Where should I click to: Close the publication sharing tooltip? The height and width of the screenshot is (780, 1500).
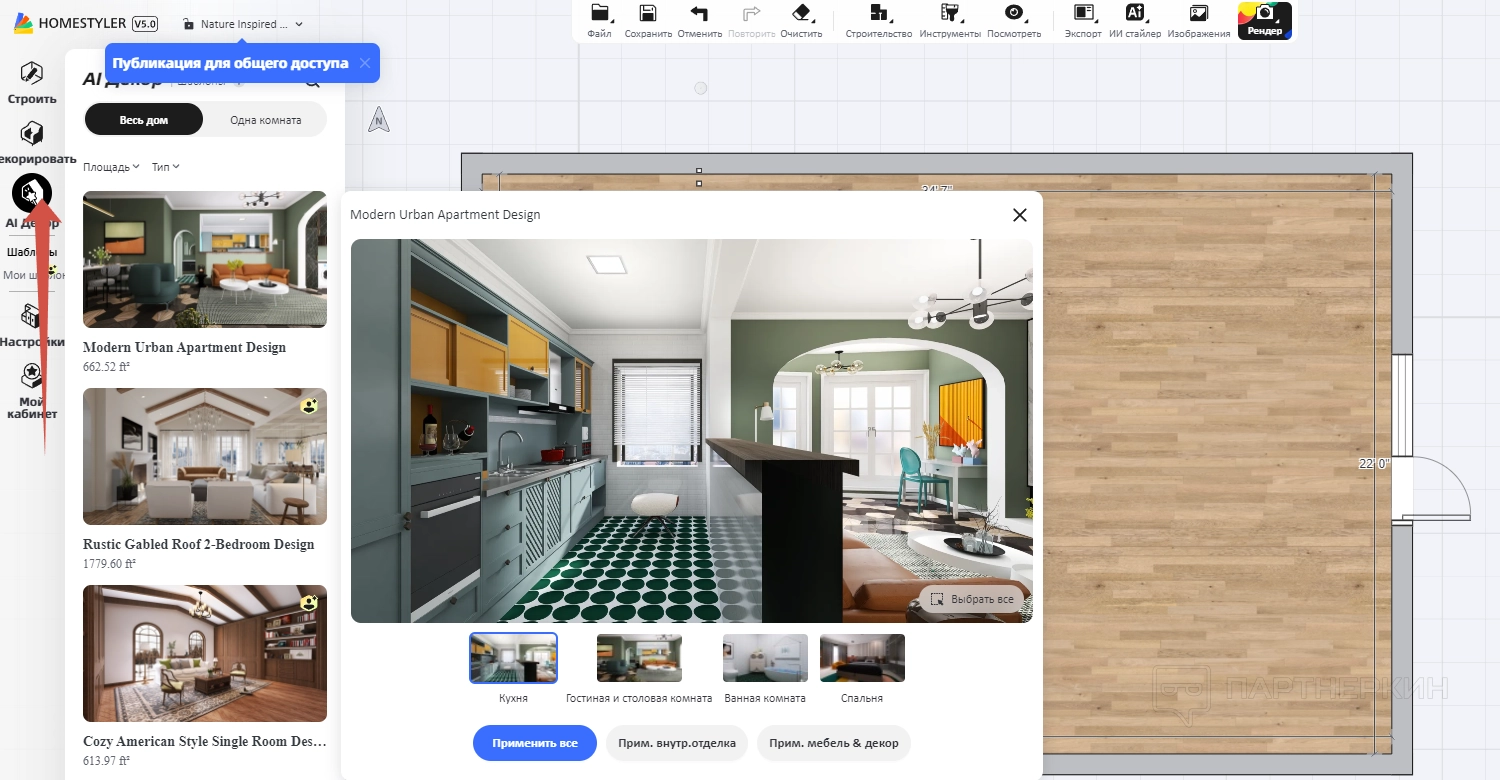[x=365, y=63]
